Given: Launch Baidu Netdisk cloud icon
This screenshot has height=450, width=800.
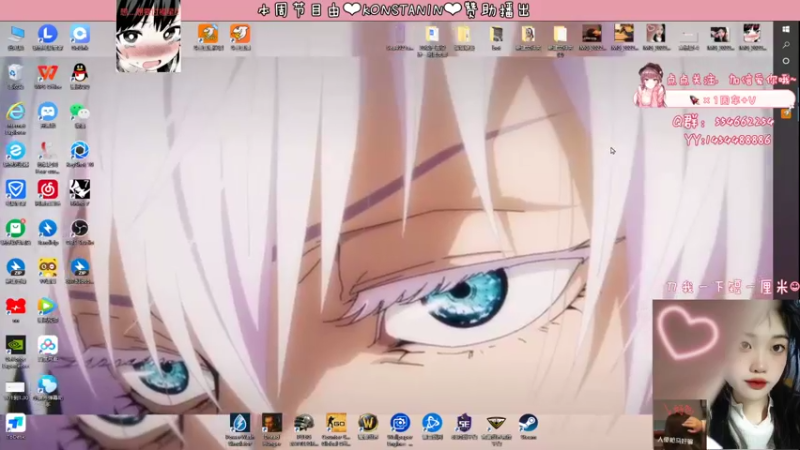Looking at the screenshot, I should (x=47, y=345).
